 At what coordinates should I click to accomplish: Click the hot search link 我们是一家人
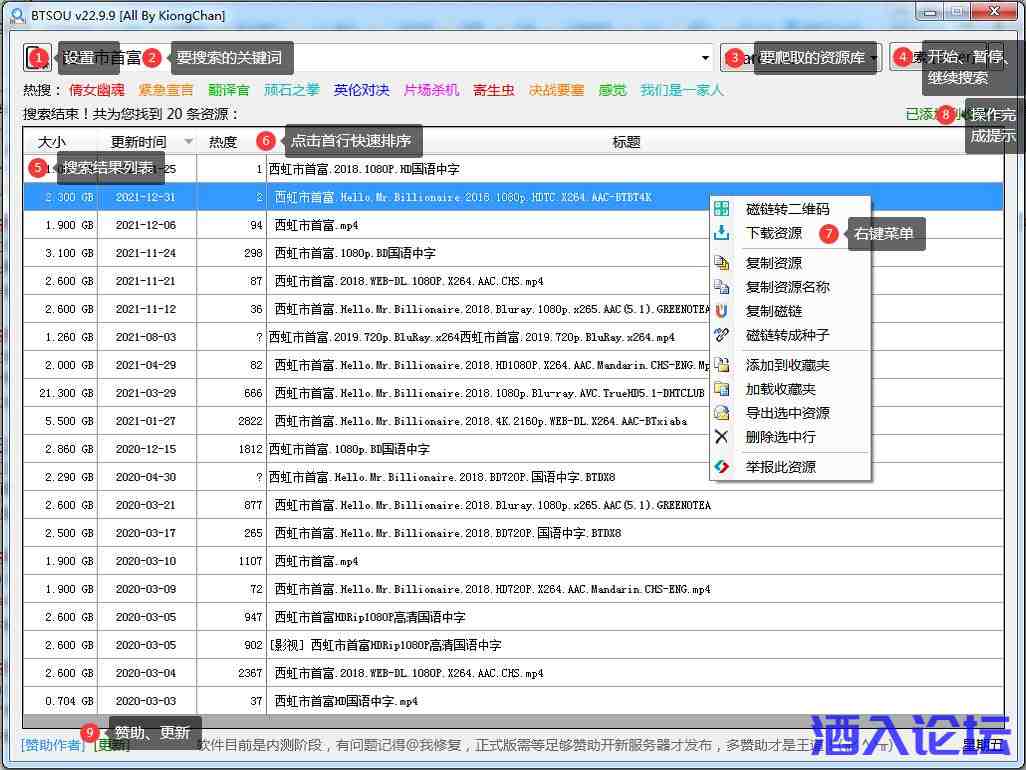pyautogui.click(x=681, y=90)
